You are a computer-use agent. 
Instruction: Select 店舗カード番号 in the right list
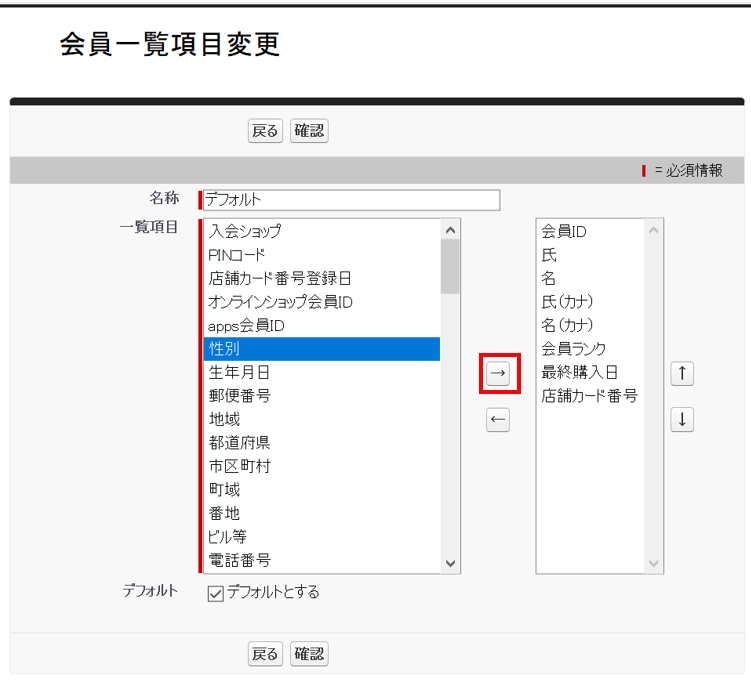tap(589, 396)
